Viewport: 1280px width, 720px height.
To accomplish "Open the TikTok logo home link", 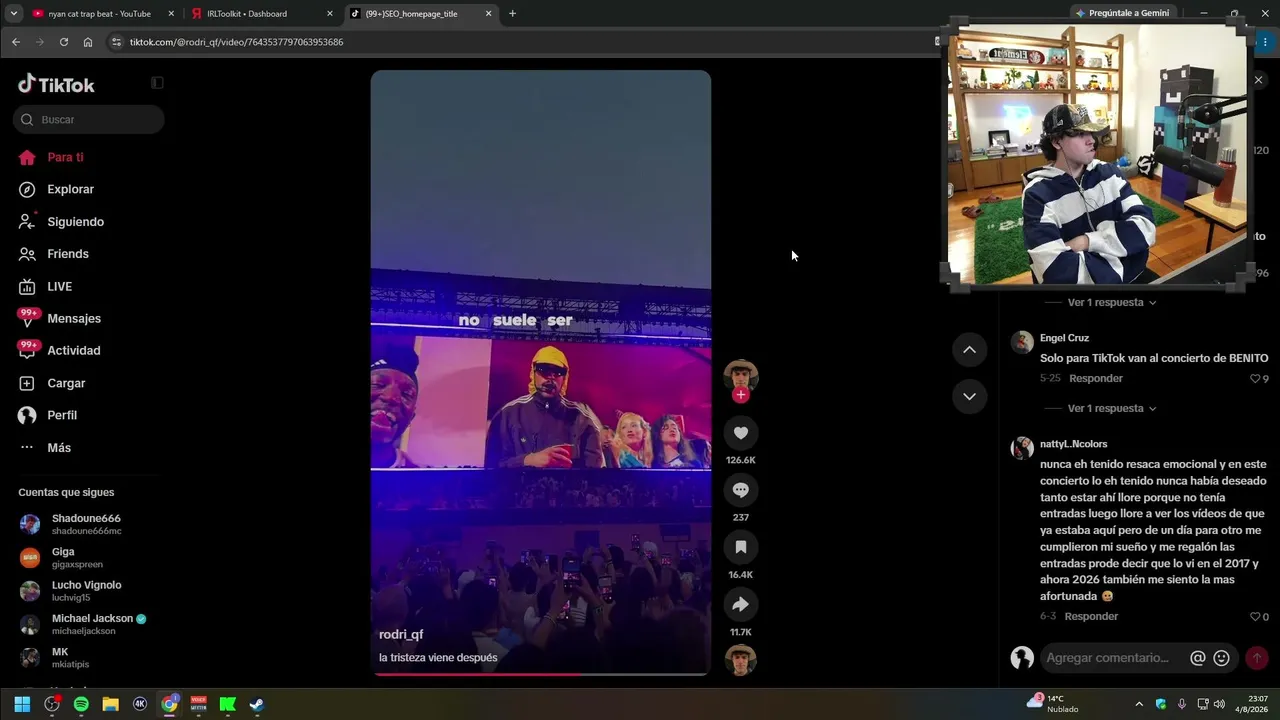I will tap(56, 84).
